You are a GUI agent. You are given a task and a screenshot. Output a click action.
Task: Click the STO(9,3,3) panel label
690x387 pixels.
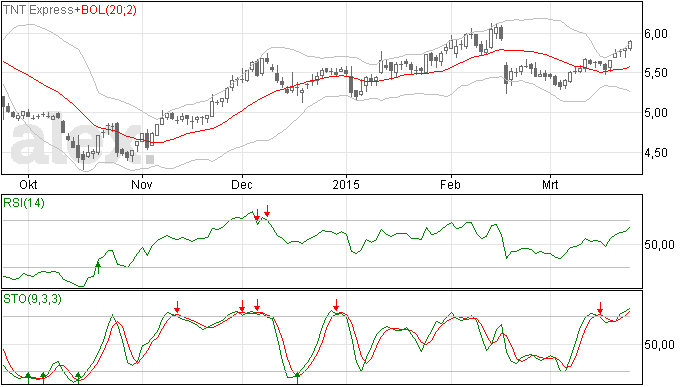pyautogui.click(x=32, y=299)
